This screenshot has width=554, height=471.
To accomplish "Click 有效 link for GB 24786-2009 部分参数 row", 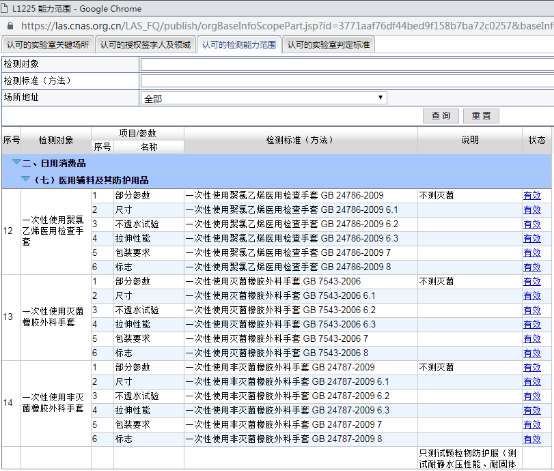I will pos(532,195).
